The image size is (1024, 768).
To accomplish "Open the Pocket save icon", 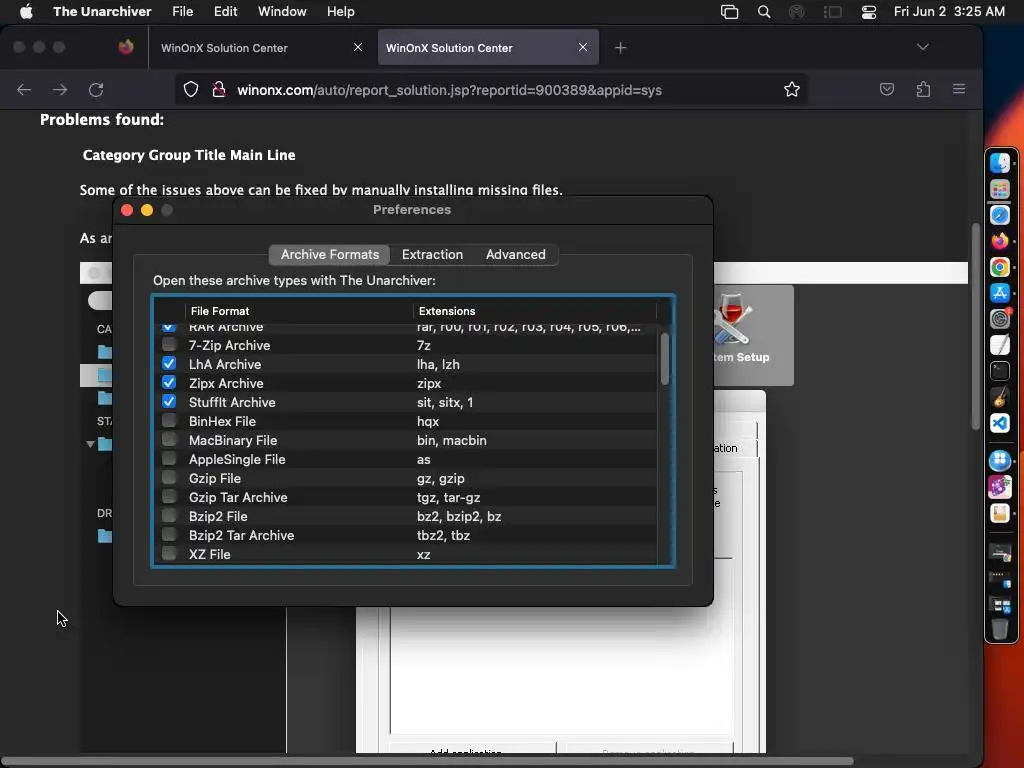I will (886, 89).
